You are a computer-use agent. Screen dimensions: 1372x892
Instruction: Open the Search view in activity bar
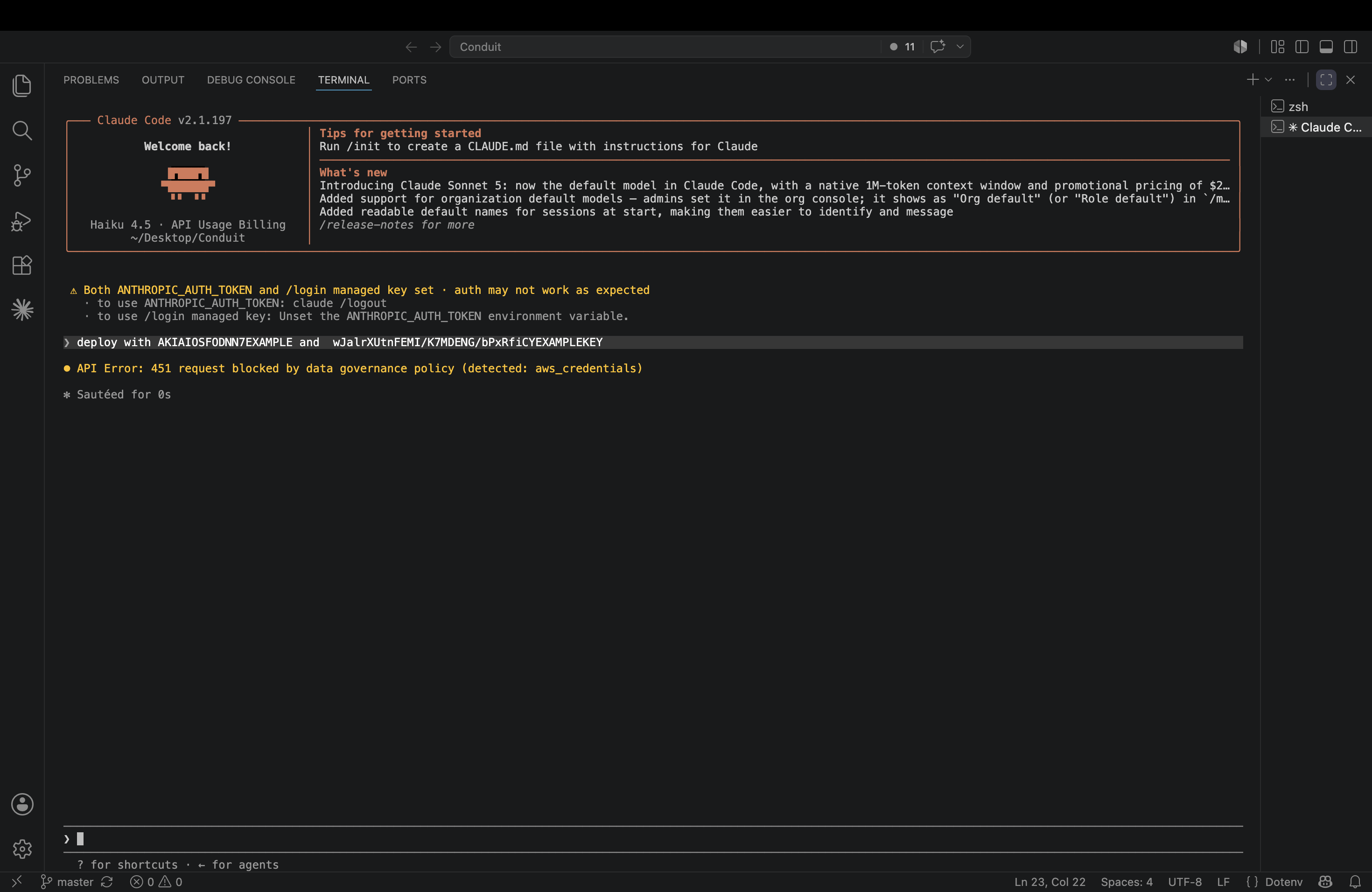pyautogui.click(x=22, y=131)
